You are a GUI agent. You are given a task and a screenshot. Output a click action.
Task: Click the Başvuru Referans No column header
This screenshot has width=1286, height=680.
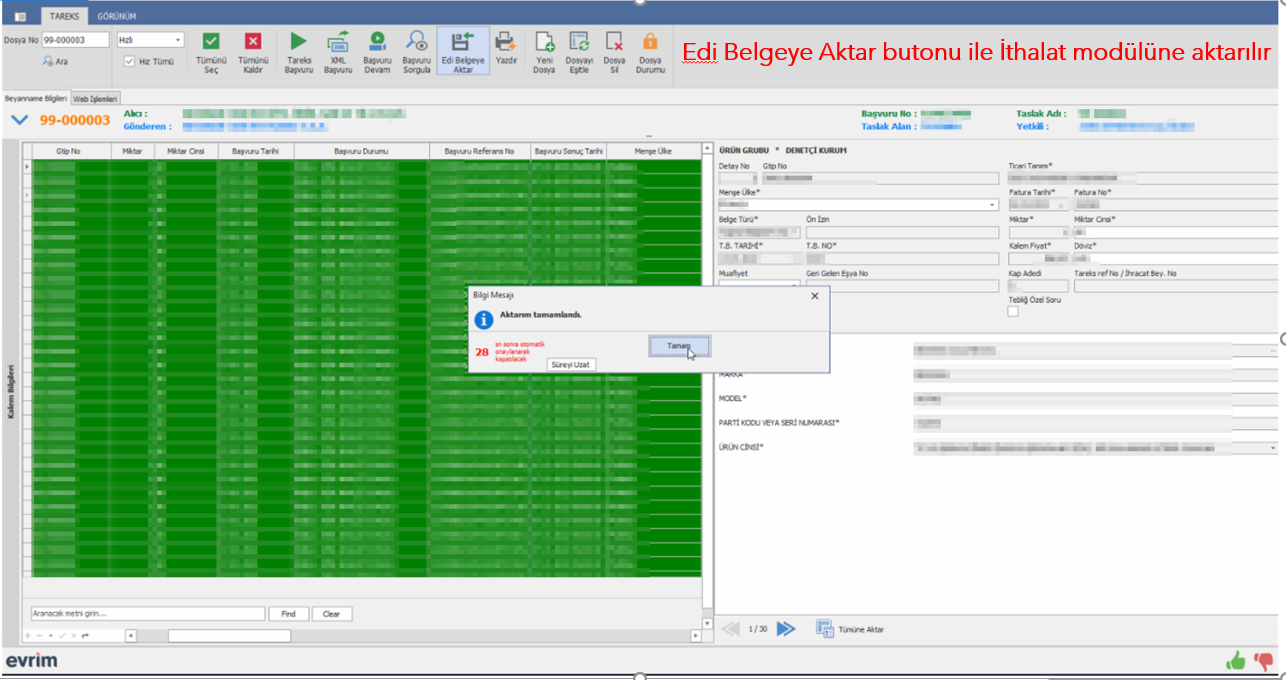click(x=479, y=151)
